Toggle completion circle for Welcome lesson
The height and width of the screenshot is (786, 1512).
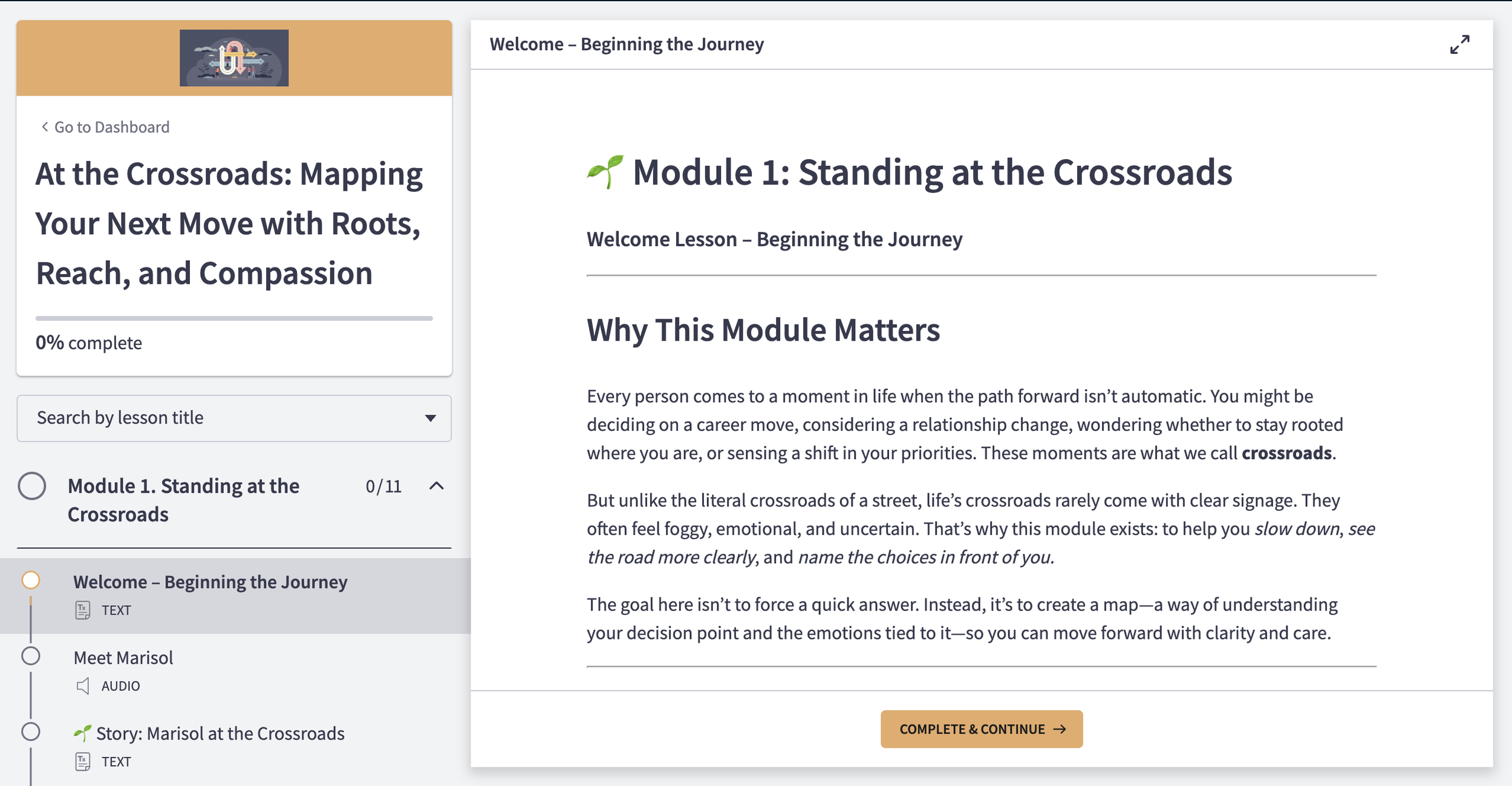[31, 580]
